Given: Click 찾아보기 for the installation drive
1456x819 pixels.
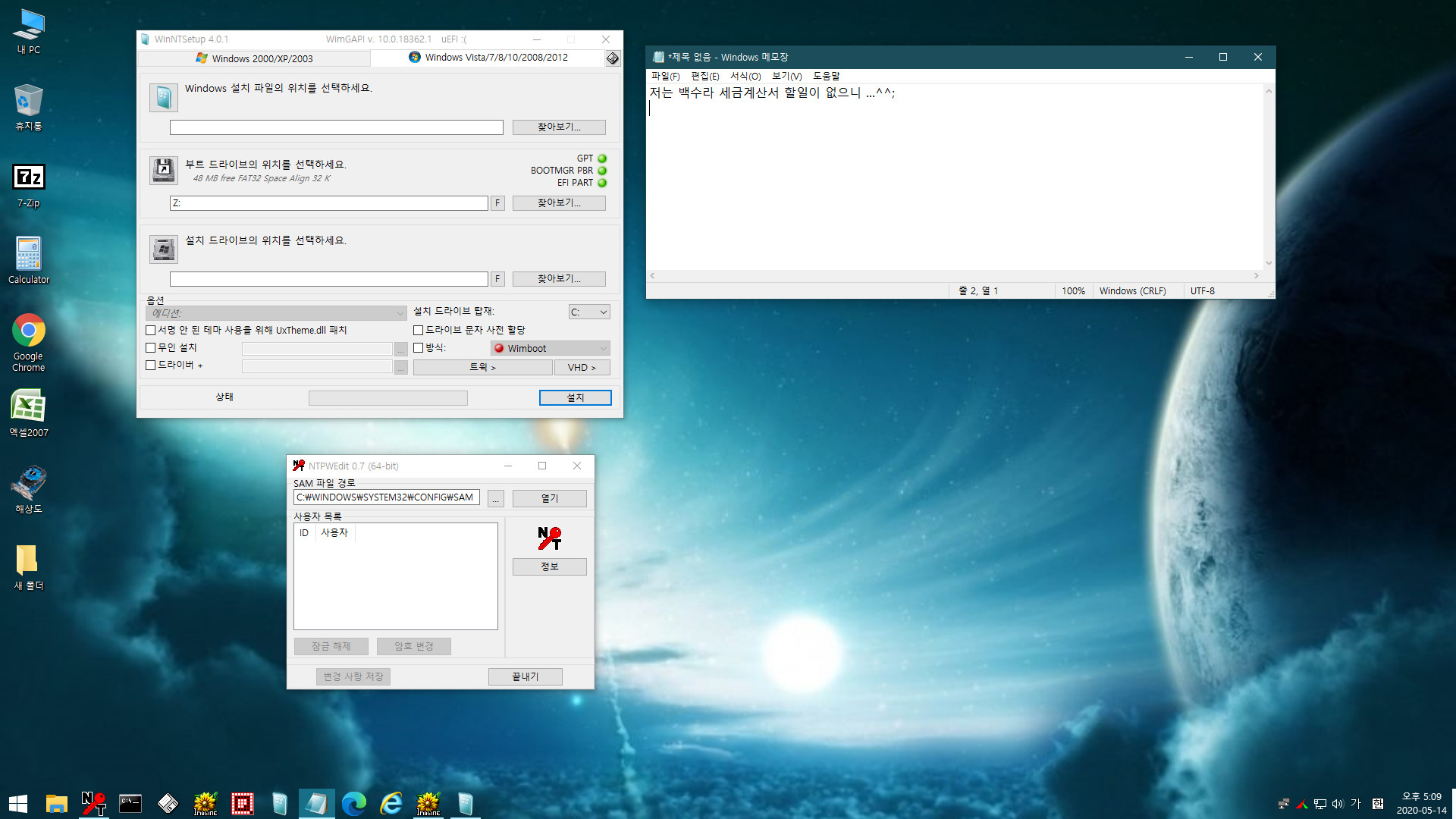Looking at the screenshot, I should 559,278.
